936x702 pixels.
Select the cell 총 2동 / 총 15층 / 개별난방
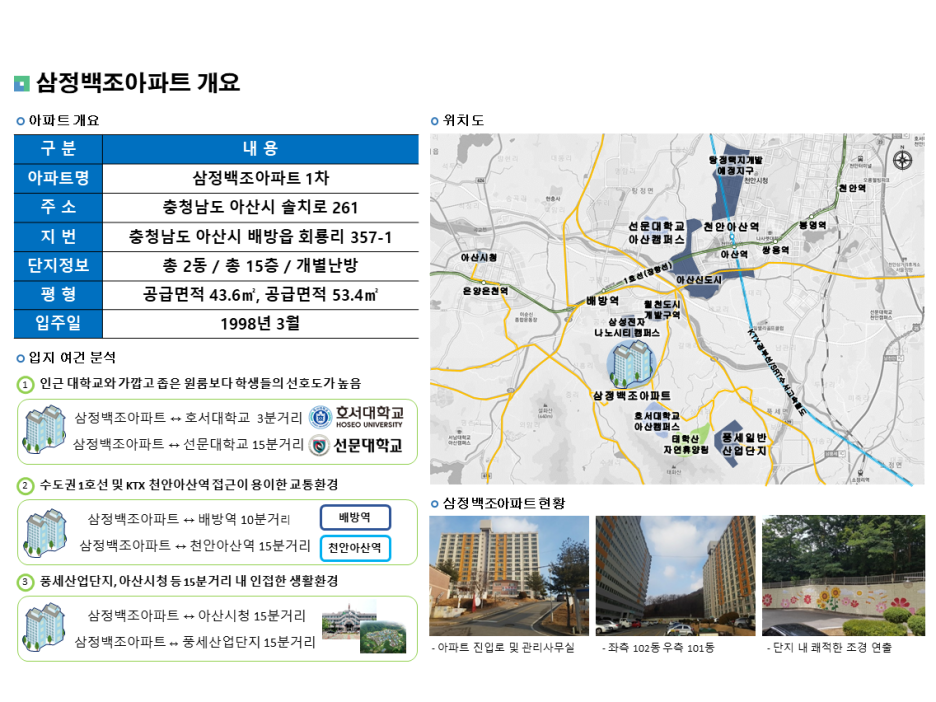pyautogui.click(x=260, y=265)
